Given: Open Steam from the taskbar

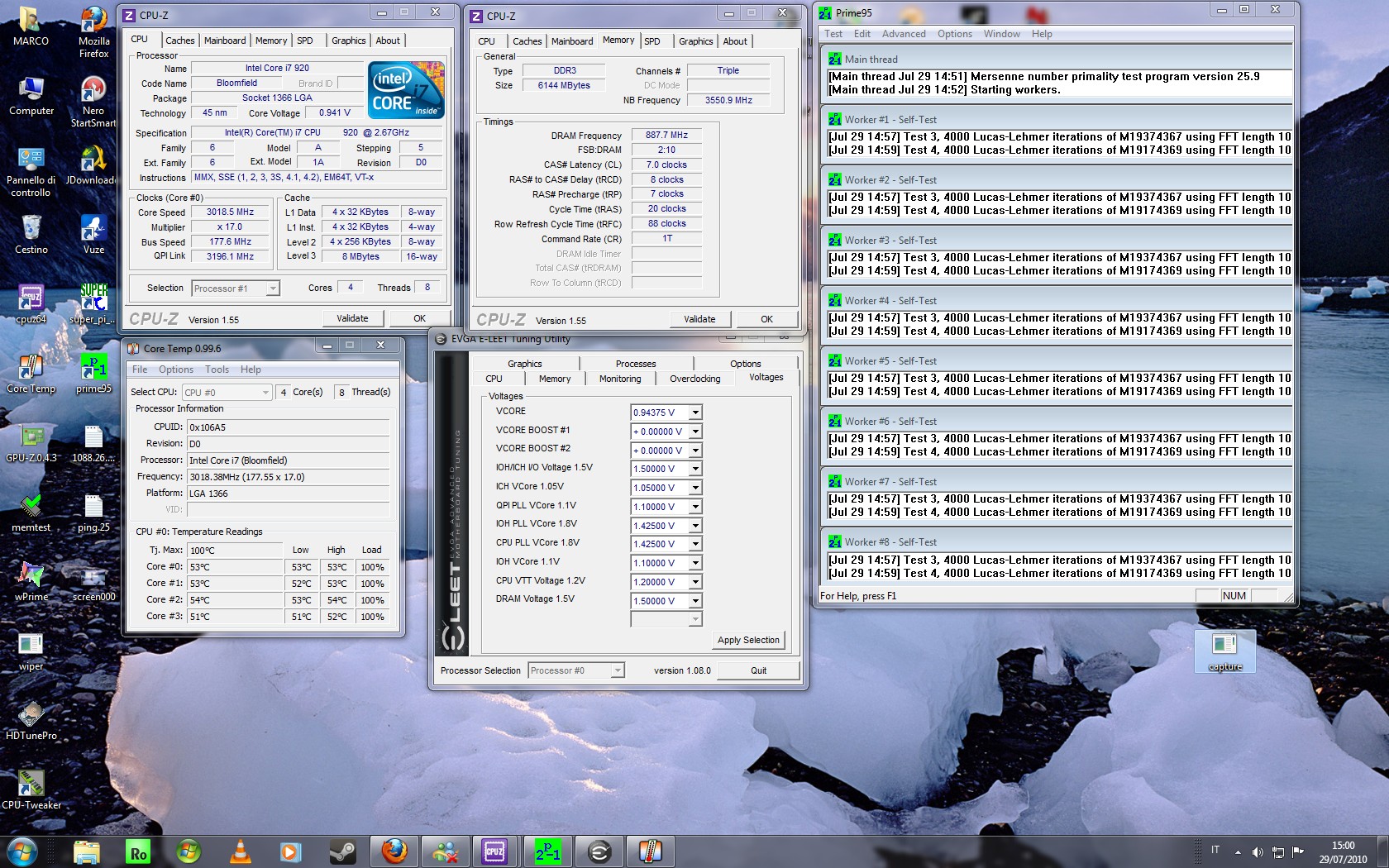Looking at the screenshot, I should point(342,851).
